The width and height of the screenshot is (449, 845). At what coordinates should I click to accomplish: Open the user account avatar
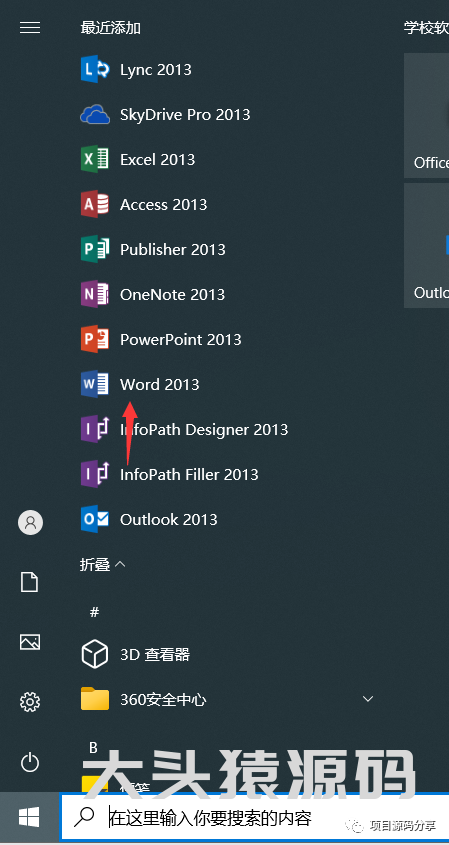click(x=30, y=522)
